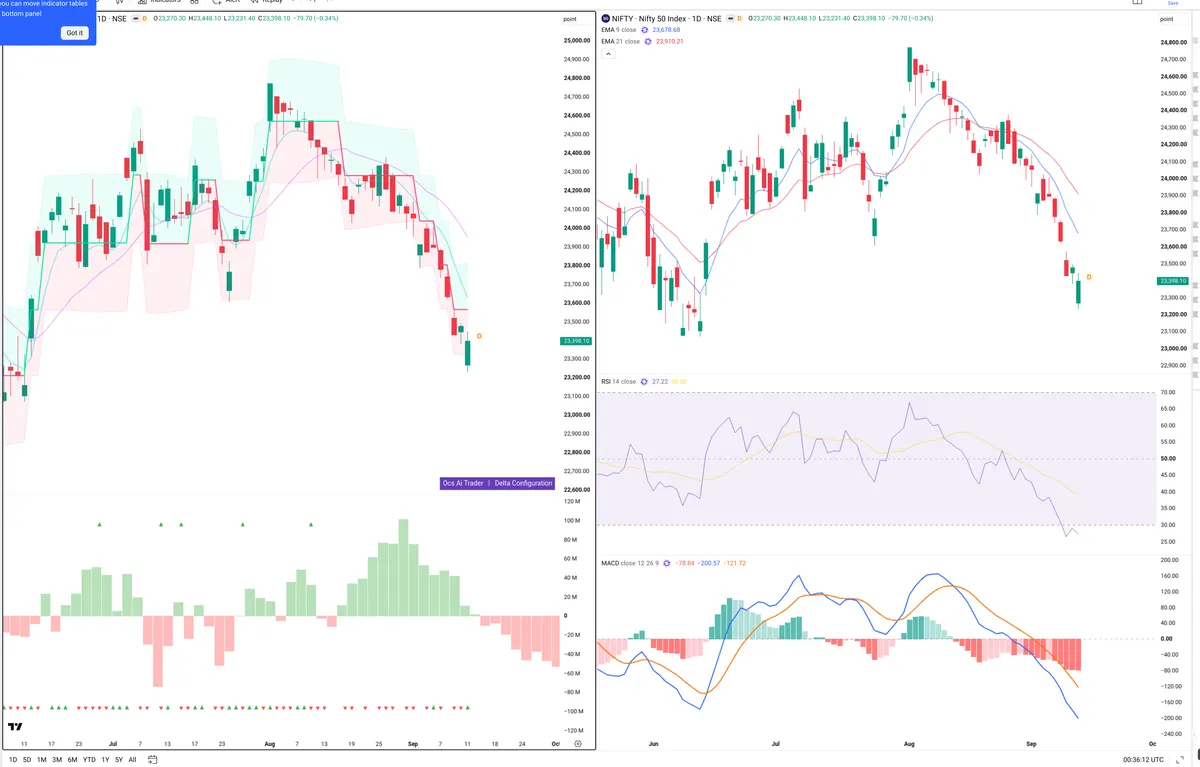Toggle the minus flag icon in right chart header

tap(729, 18)
